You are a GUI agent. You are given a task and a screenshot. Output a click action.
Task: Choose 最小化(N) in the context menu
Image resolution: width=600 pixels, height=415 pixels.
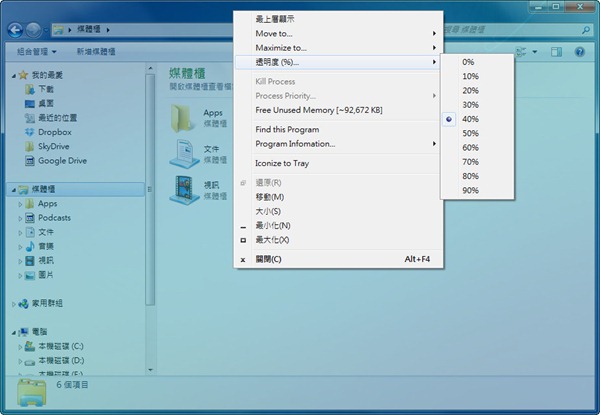click(338, 226)
